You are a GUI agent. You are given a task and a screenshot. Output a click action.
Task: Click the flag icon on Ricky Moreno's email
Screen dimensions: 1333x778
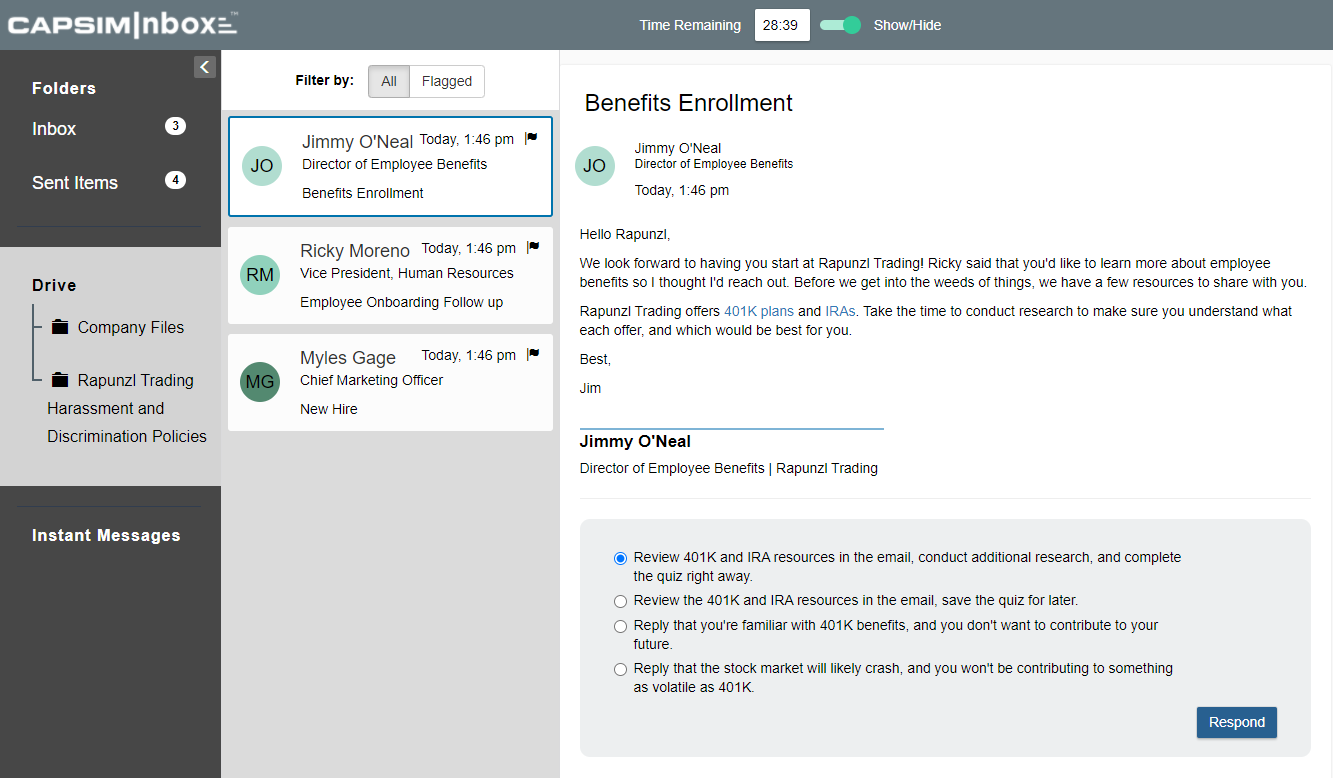tap(533, 248)
